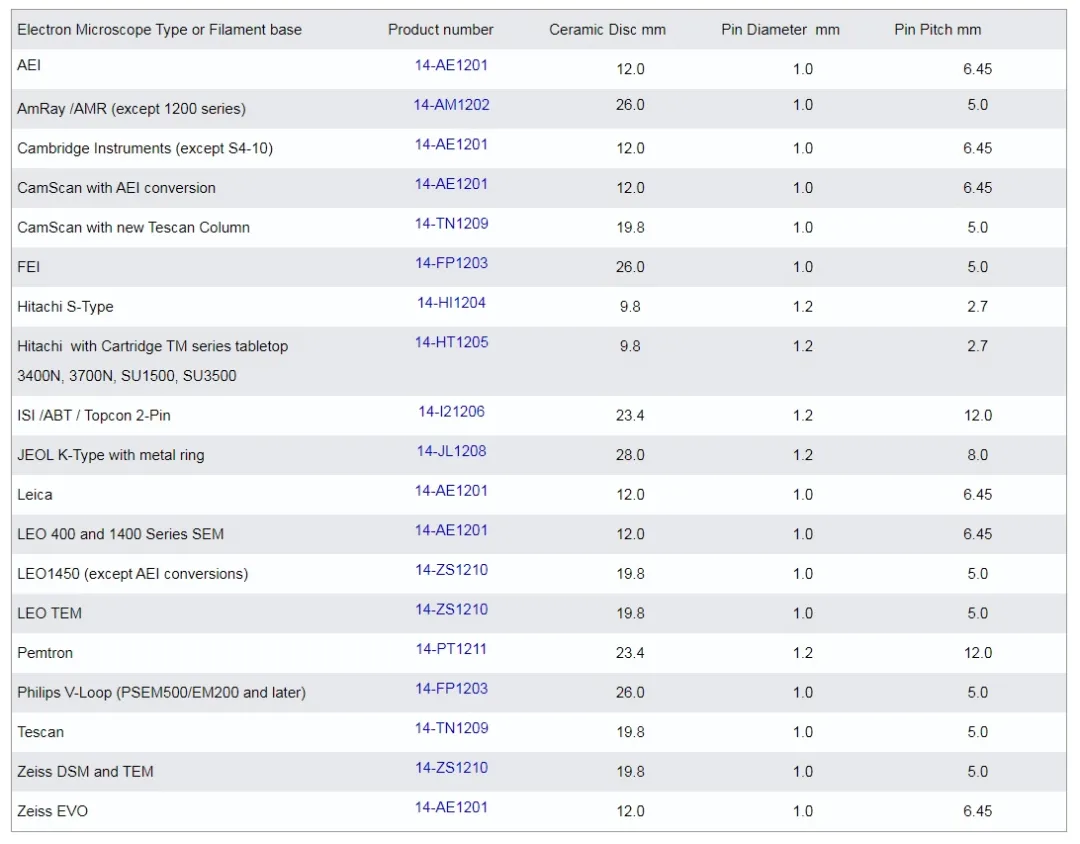Select 'CamScan with new Tescan Column' text
1080x844 pixels.
click(134, 227)
